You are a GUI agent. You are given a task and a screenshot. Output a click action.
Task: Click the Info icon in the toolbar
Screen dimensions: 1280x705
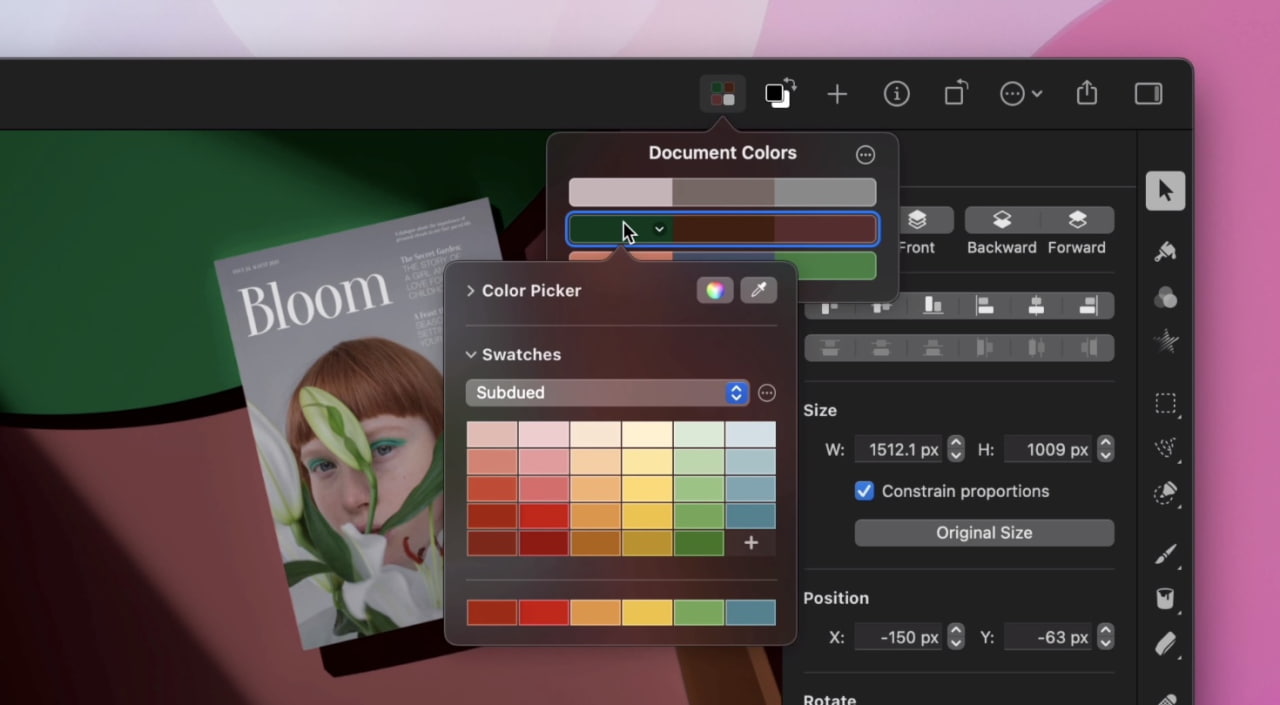(x=896, y=93)
